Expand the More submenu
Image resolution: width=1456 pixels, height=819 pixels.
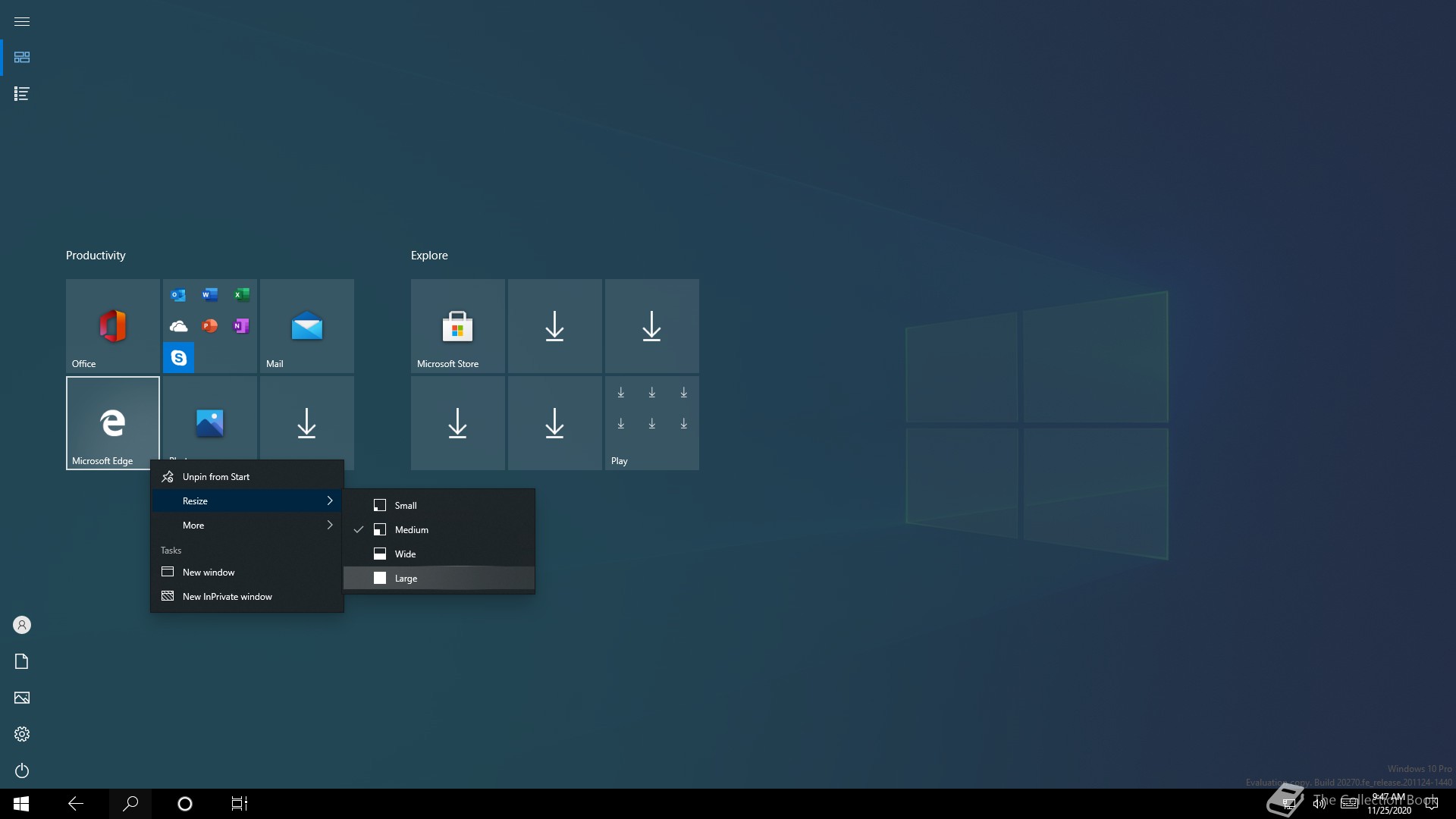tap(247, 525)
